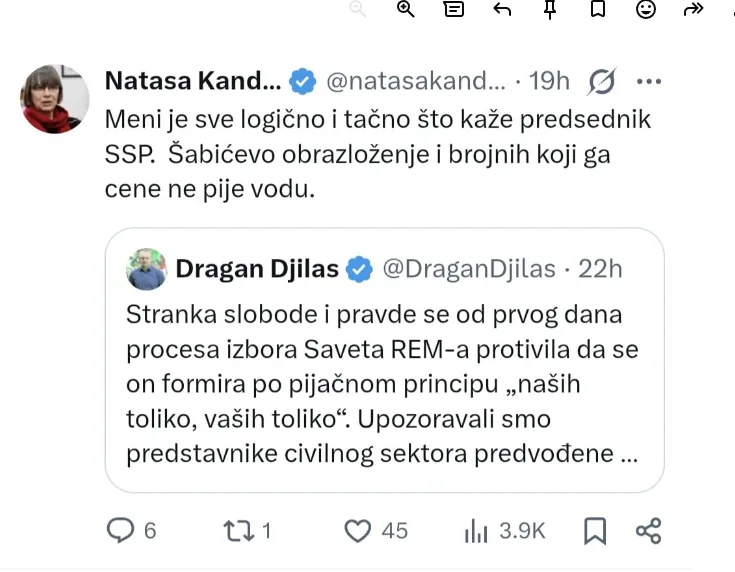This screenshot has height=572, width=735.
Task: Click the forward share arrow icon
Action: point(694,9)
